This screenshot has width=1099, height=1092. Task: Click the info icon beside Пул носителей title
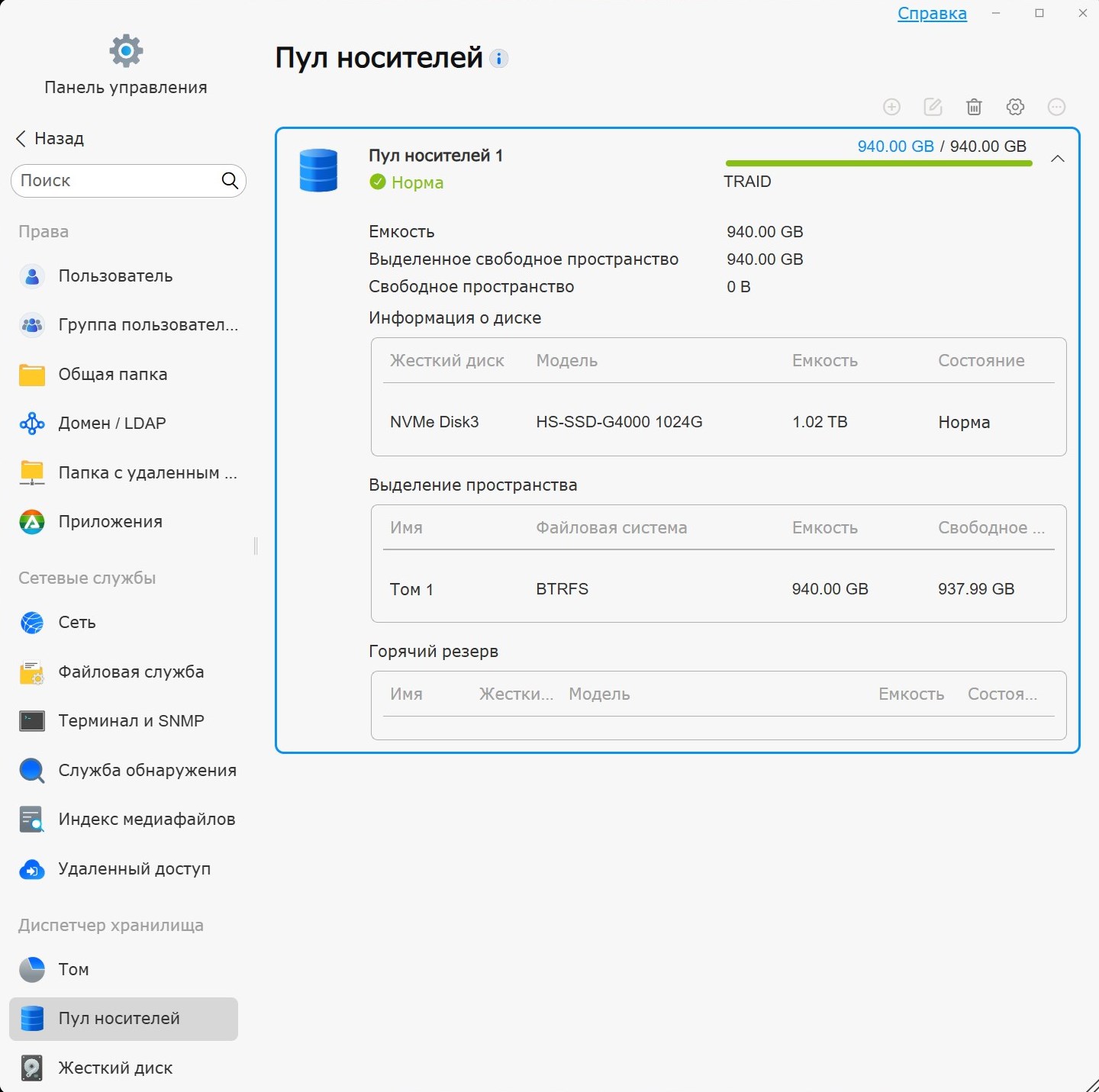pyautogui.click(x=499, y=58)
